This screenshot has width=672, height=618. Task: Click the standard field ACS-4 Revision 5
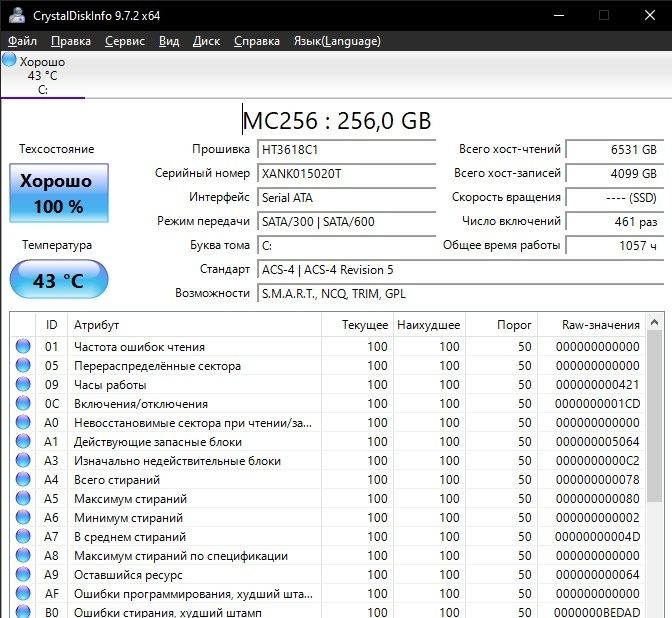click(461, 270)
